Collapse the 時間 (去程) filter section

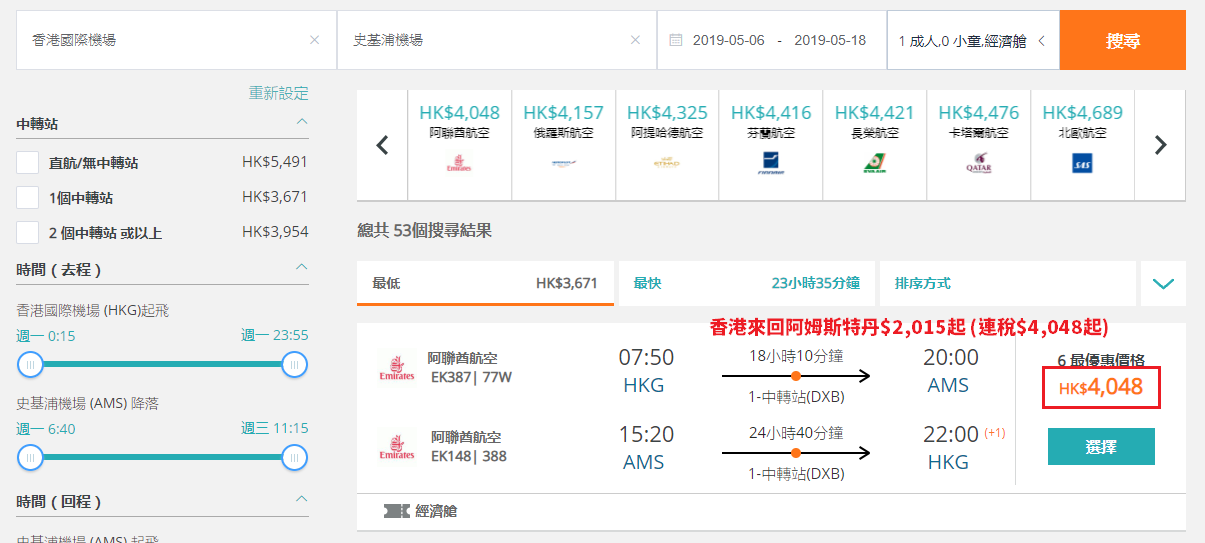[302, 267]
